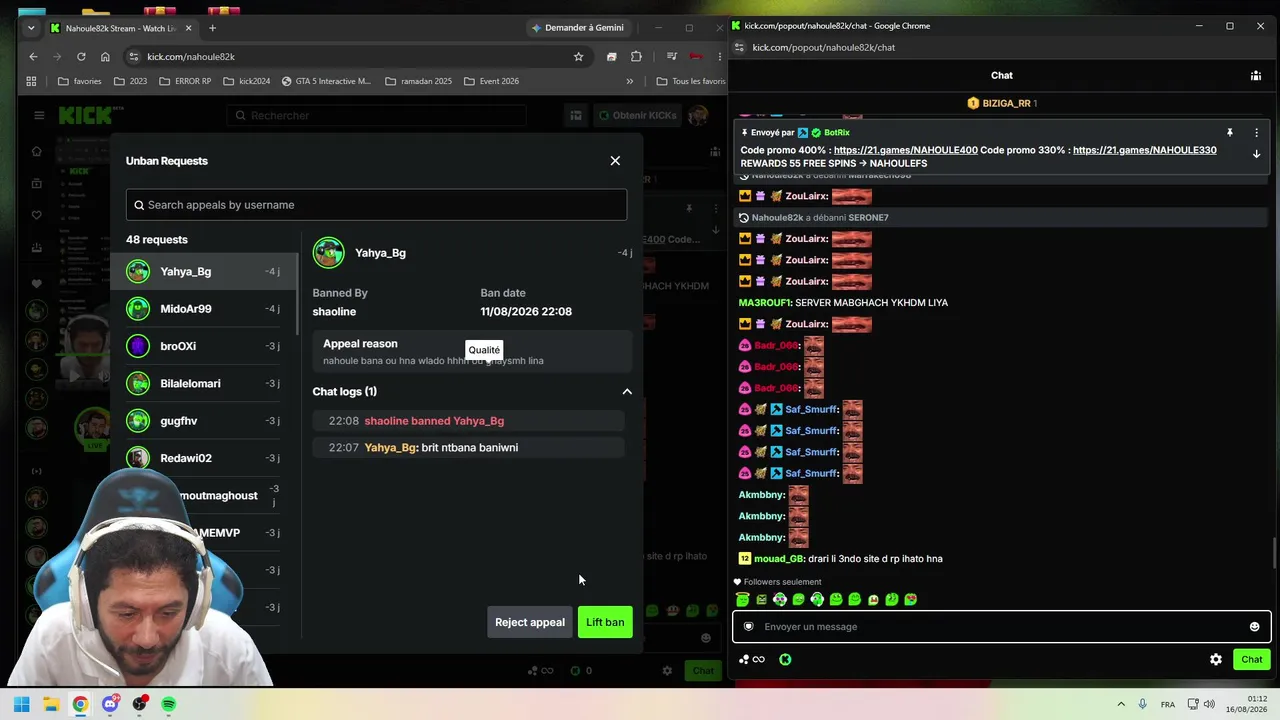Select Yahya_Bg in the appeals list
Viewport: 1280px width, 720px height.
click(x=204, y=272)
